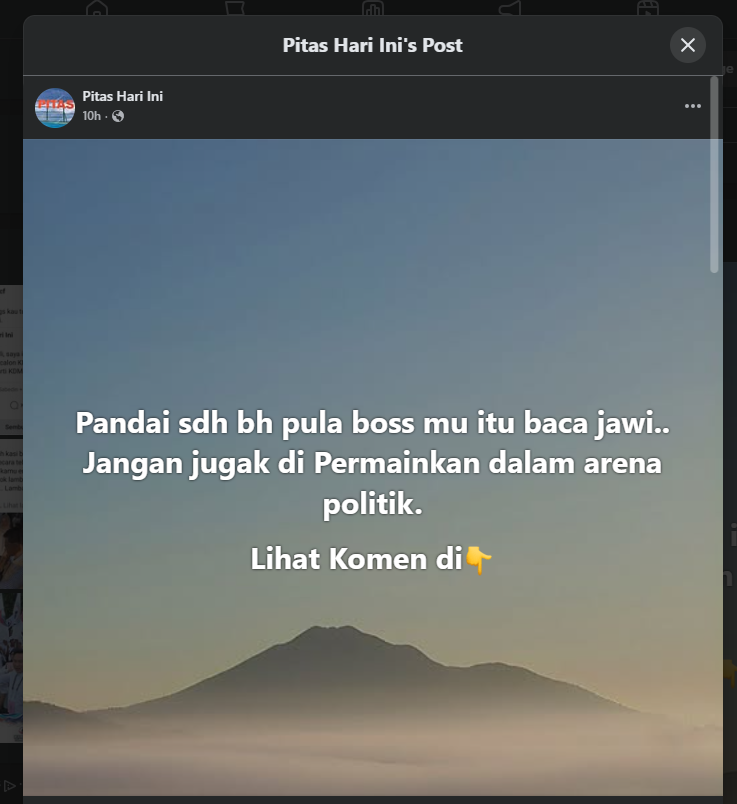The width and height of the screenshot is (737, 804).
Task: Click the pointing-down hand emoji
Action: [478, 559]
